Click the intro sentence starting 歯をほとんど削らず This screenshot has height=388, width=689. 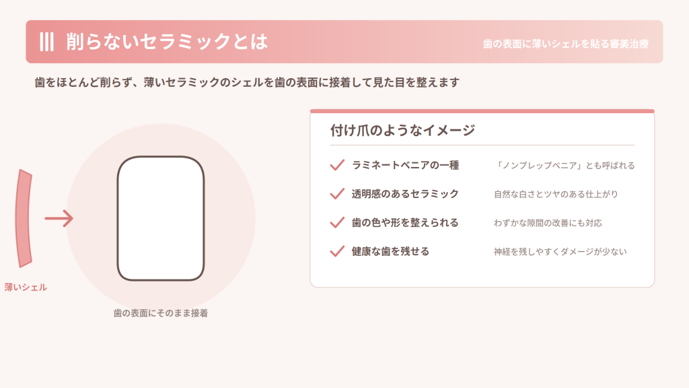[247, 82]
